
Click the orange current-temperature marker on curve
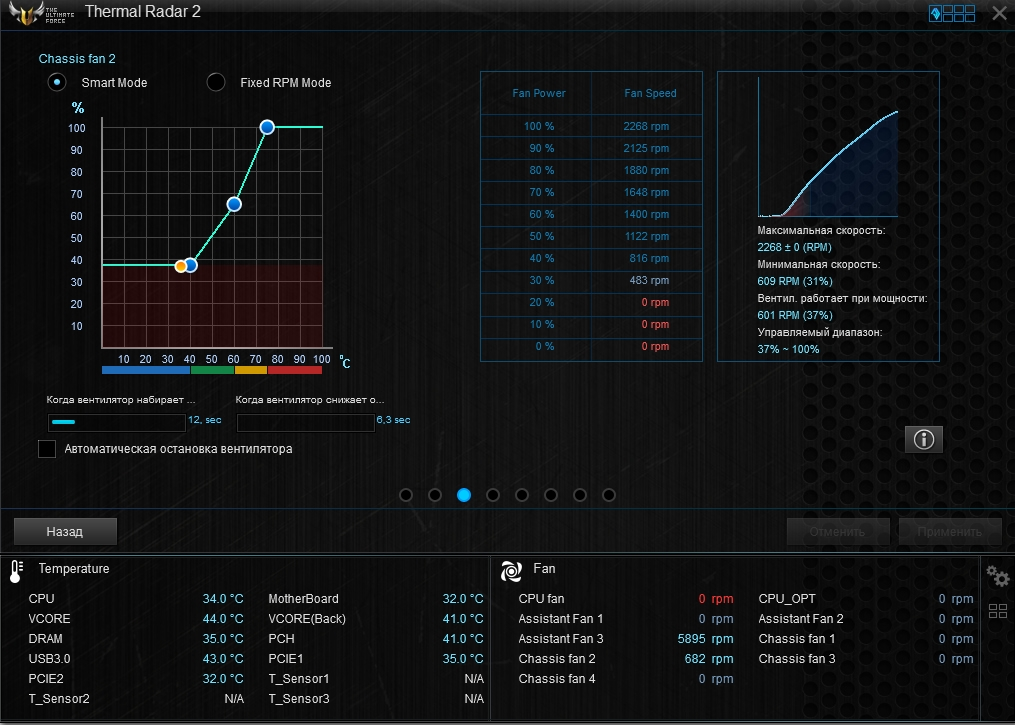[181, 266]
